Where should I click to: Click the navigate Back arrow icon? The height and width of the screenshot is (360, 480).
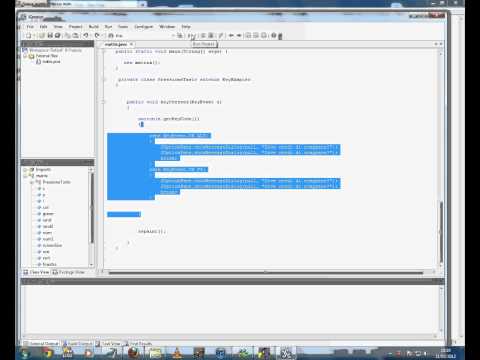(231, 35)
